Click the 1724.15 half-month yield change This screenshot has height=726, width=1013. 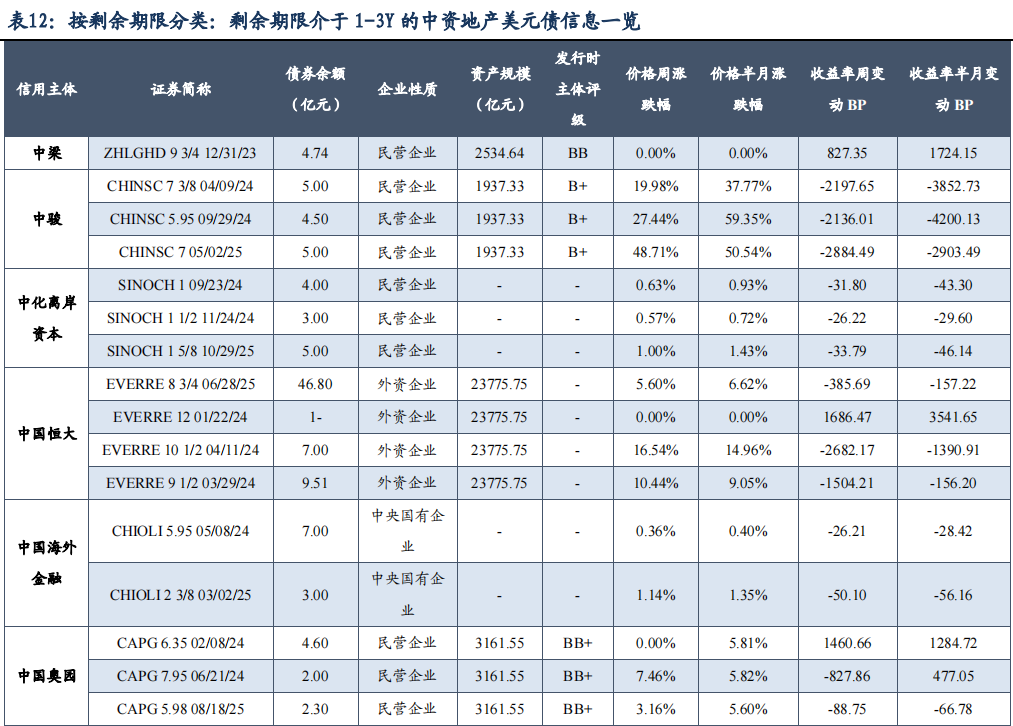(954, 153)
